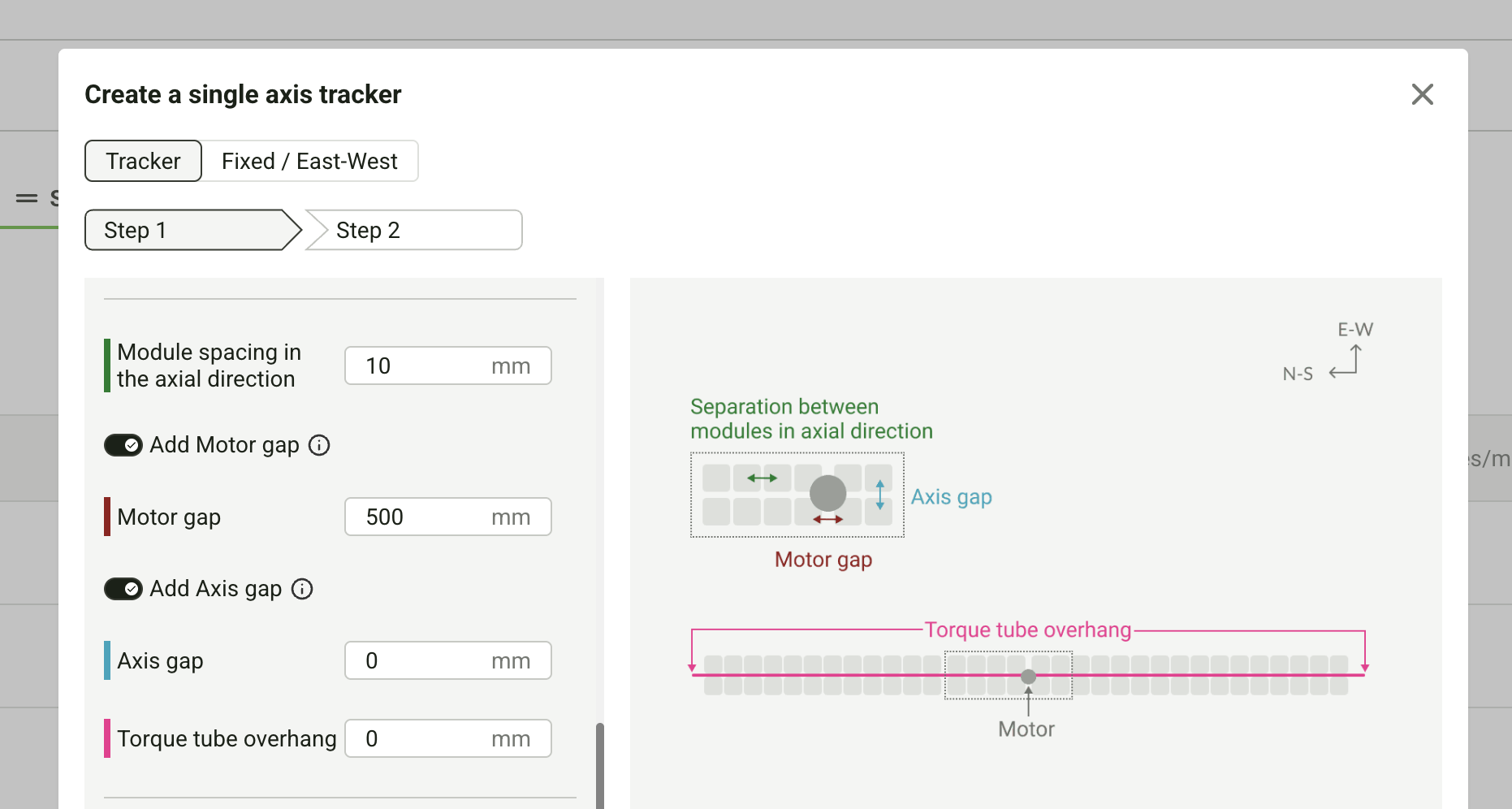Viewport: 1512px width, 809px height.
Task: Close the single axis tracker dialog
Action: pyautogui.click(x=1422, y=94)
